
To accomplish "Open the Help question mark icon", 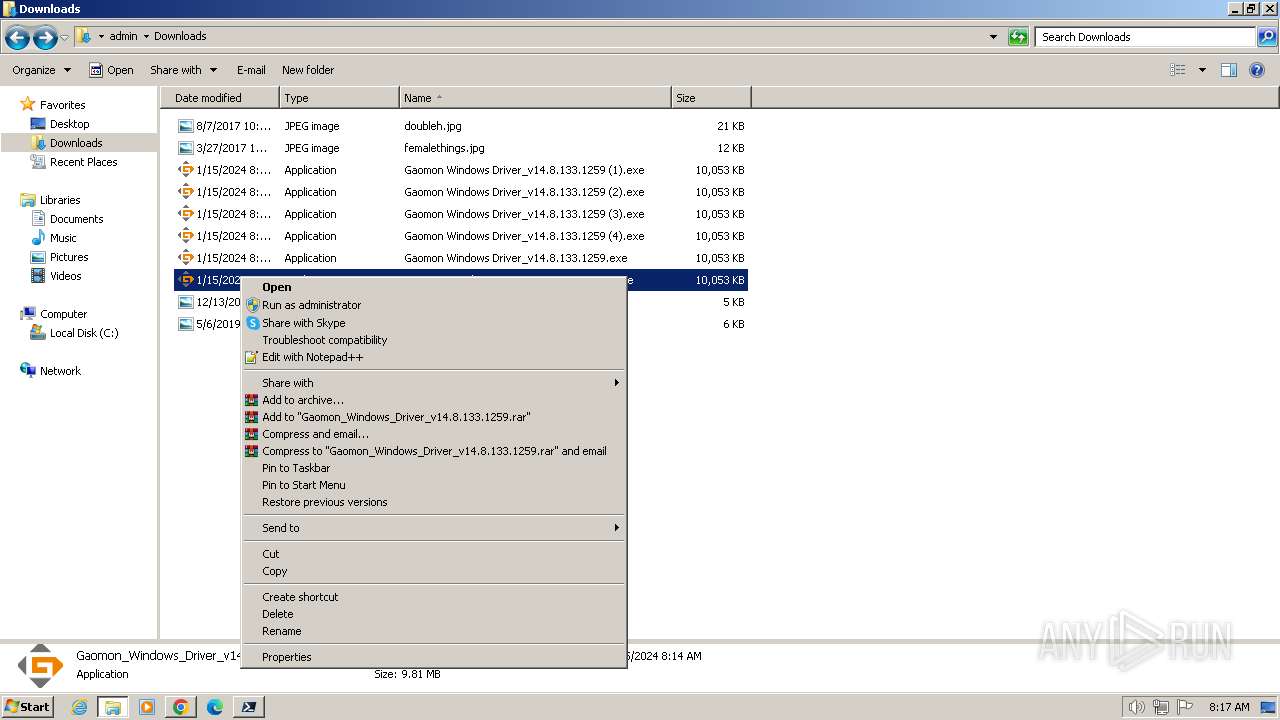I will 1257,70.
